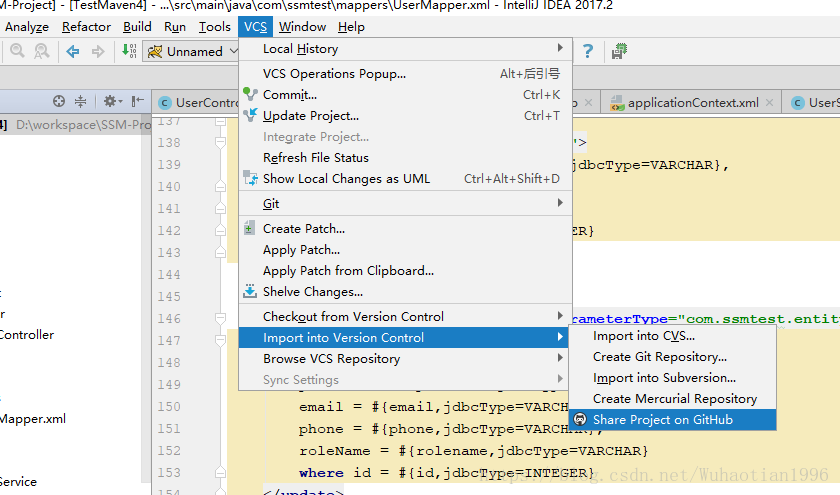The image size is (840, 495).
Task: Click line number 150 in gutter
Action: coord(169,407)
